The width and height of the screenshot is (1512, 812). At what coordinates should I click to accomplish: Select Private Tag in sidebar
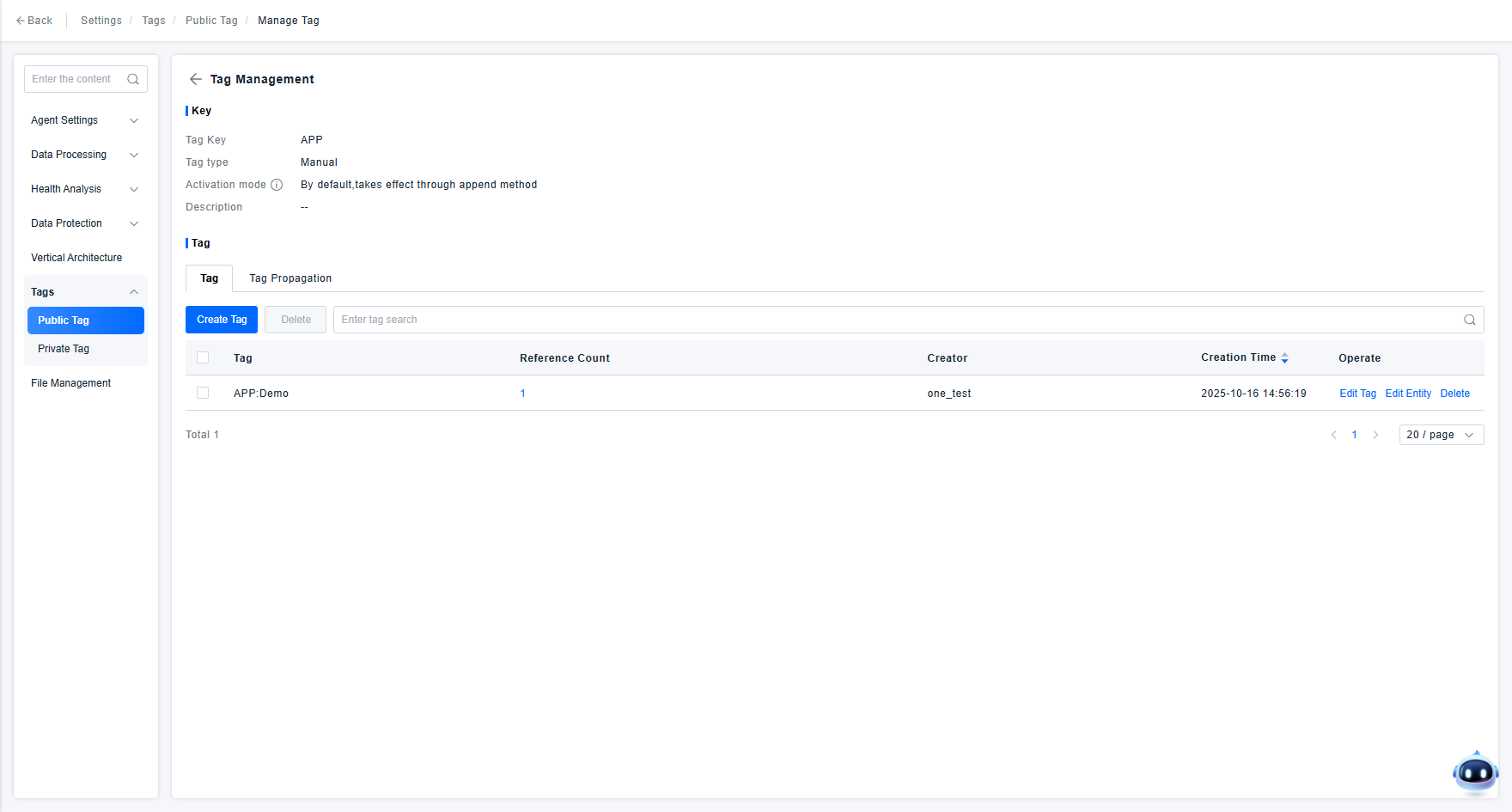coord(64,349)
